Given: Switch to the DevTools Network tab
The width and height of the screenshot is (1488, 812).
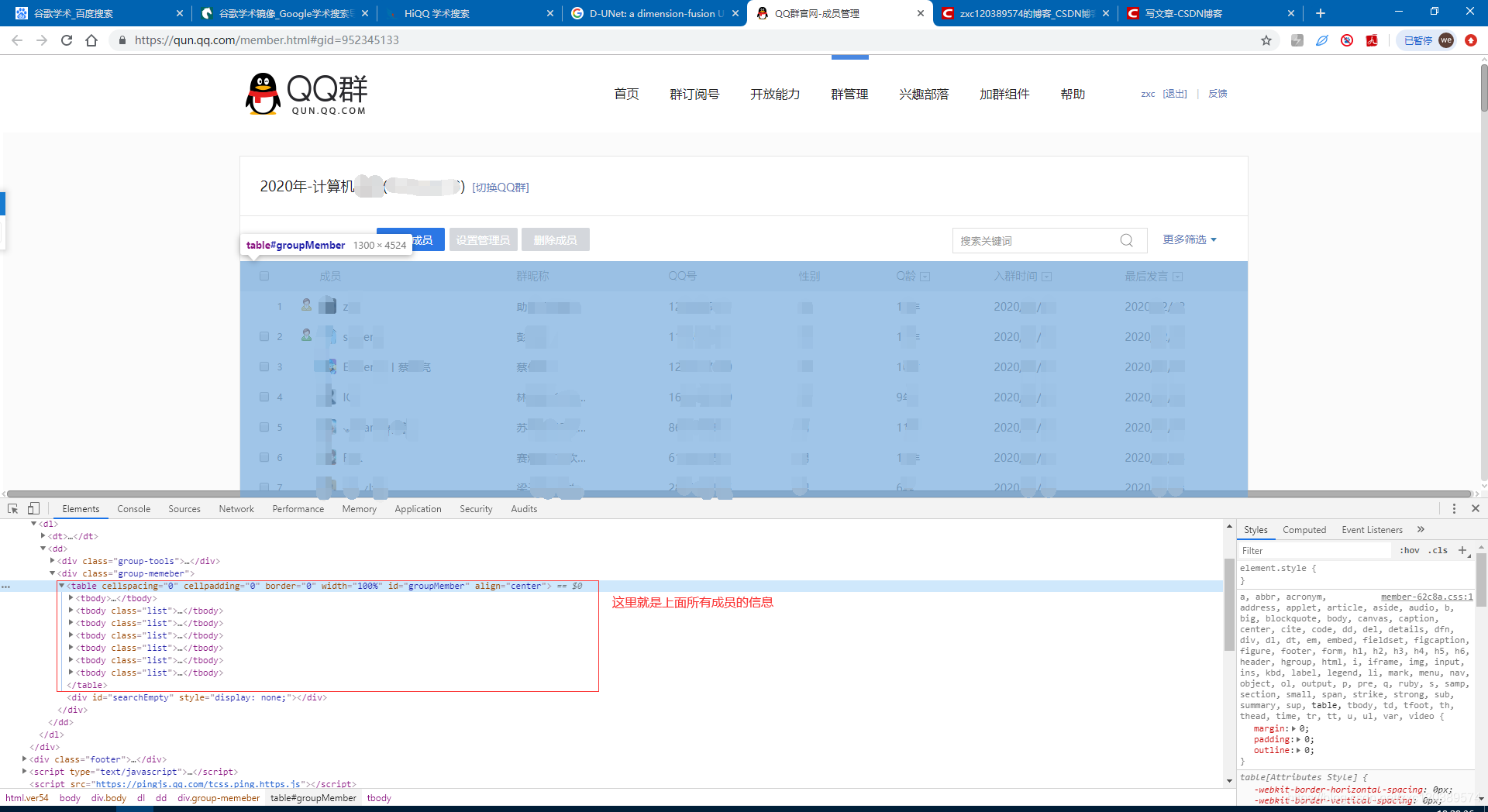Looking at the screenshot, I should click(x=236, y=509).
